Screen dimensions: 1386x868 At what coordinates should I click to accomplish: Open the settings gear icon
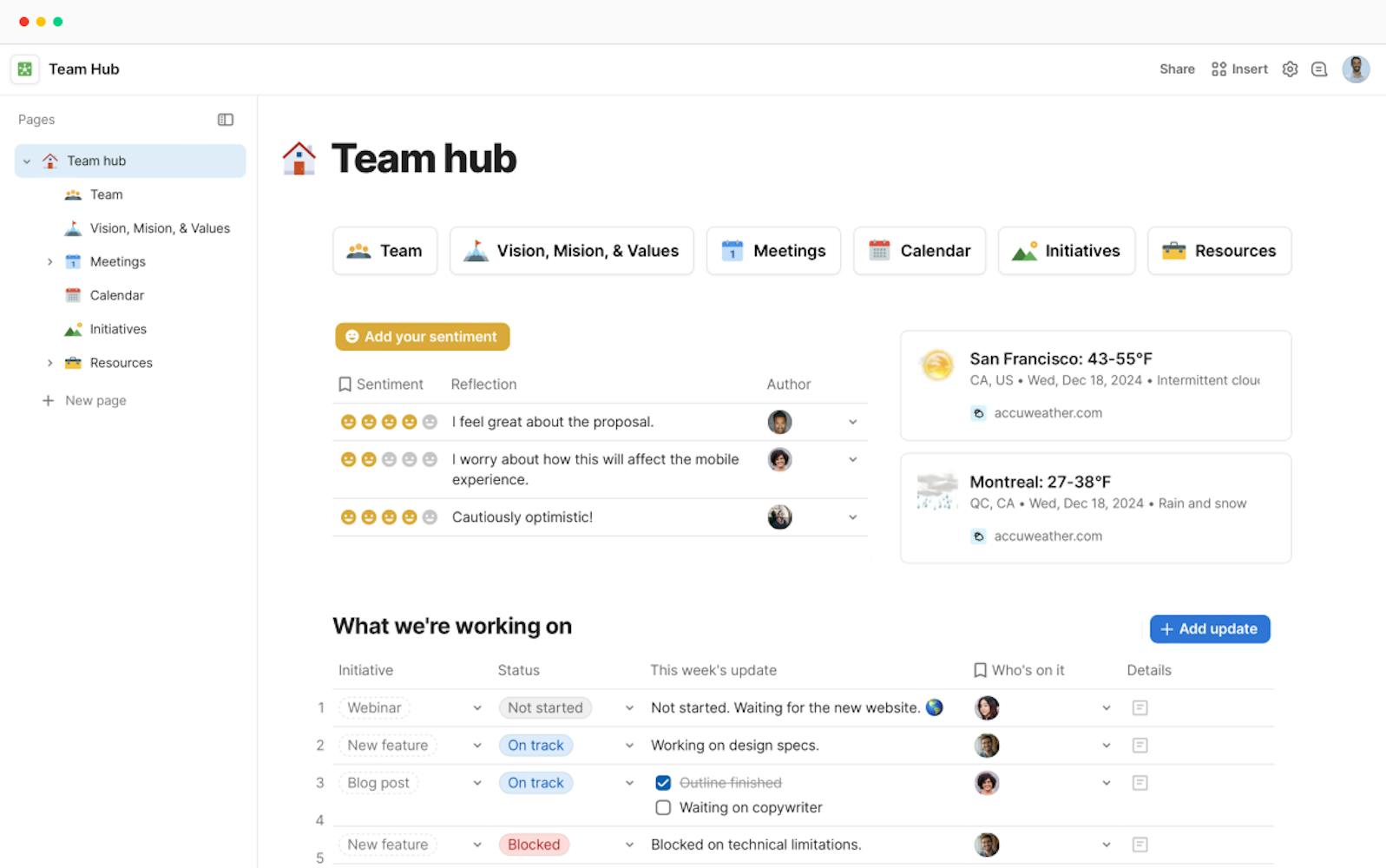coord(1290,69)
